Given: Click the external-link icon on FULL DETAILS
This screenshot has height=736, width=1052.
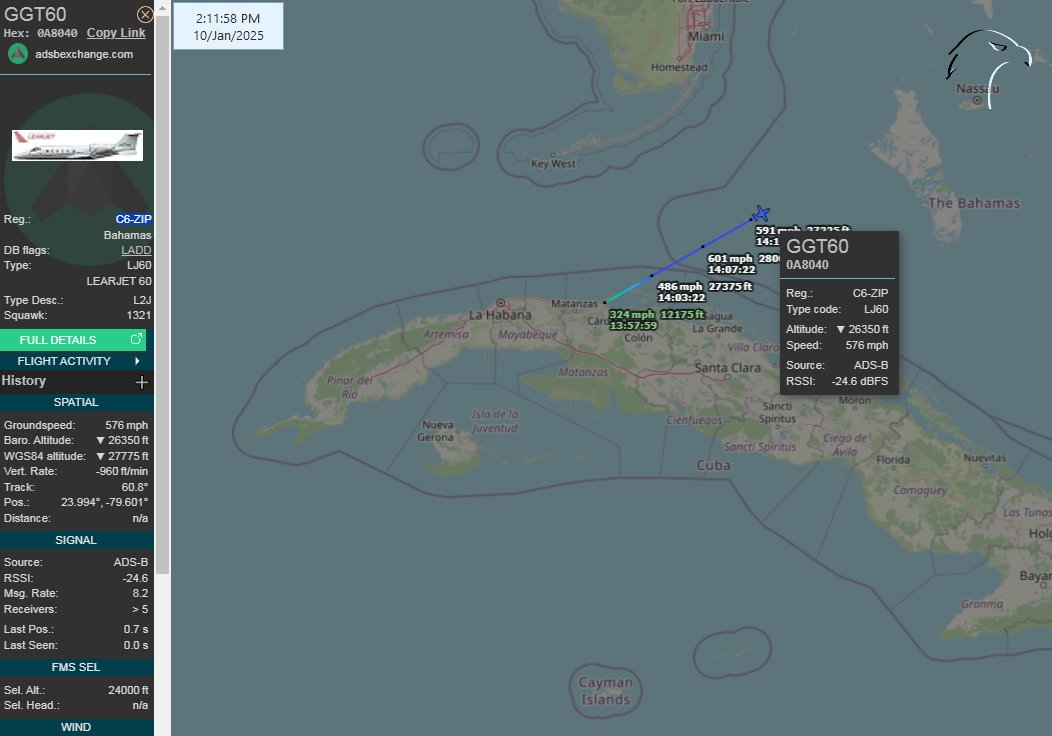Looking at the screenshot, I should point(136,339).
